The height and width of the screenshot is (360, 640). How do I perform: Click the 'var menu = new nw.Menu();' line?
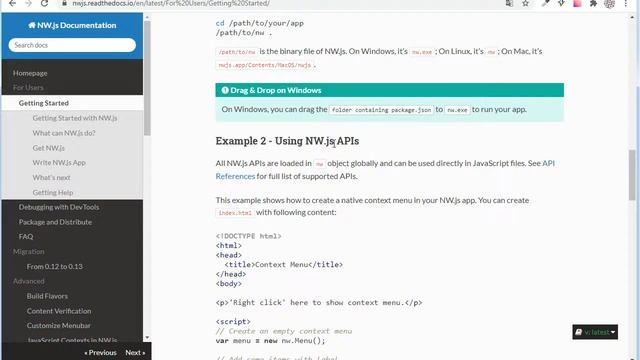(x=270, y=340)
